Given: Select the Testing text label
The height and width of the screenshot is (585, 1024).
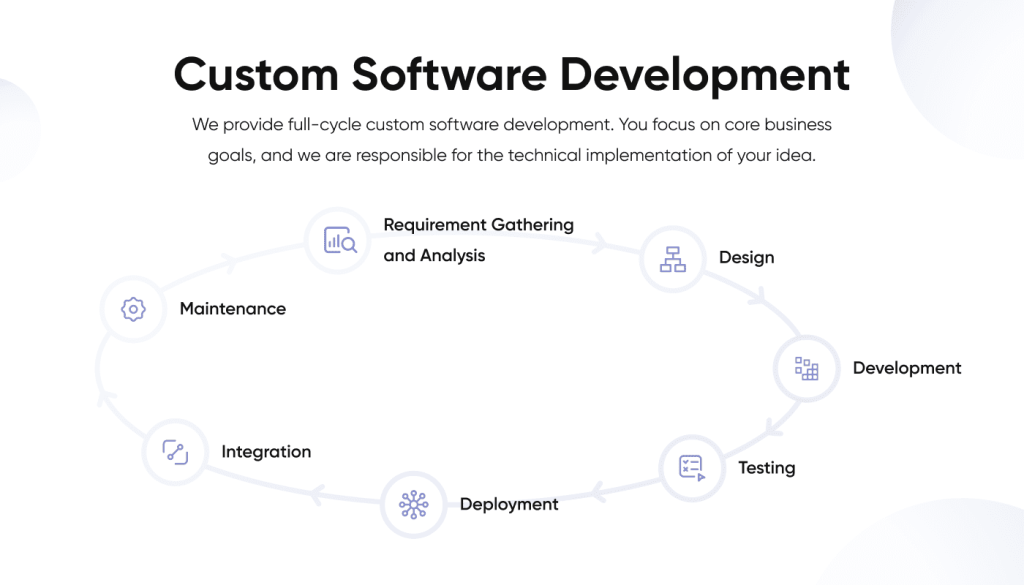Looking at the screenshot, I should [x=766, y=468].
